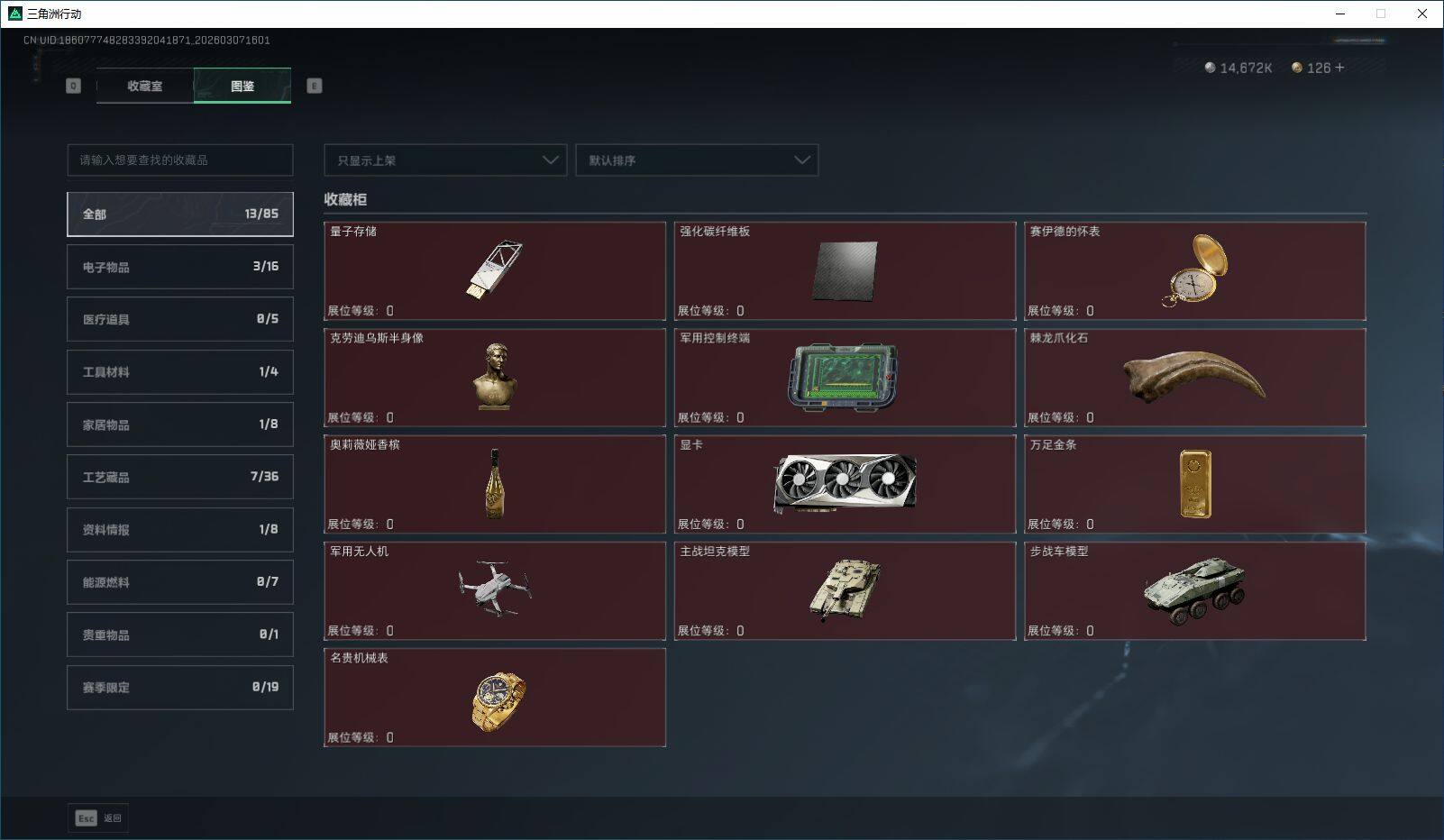
Task: Select the 量子存储 USB drive icon
Action: 494,269
